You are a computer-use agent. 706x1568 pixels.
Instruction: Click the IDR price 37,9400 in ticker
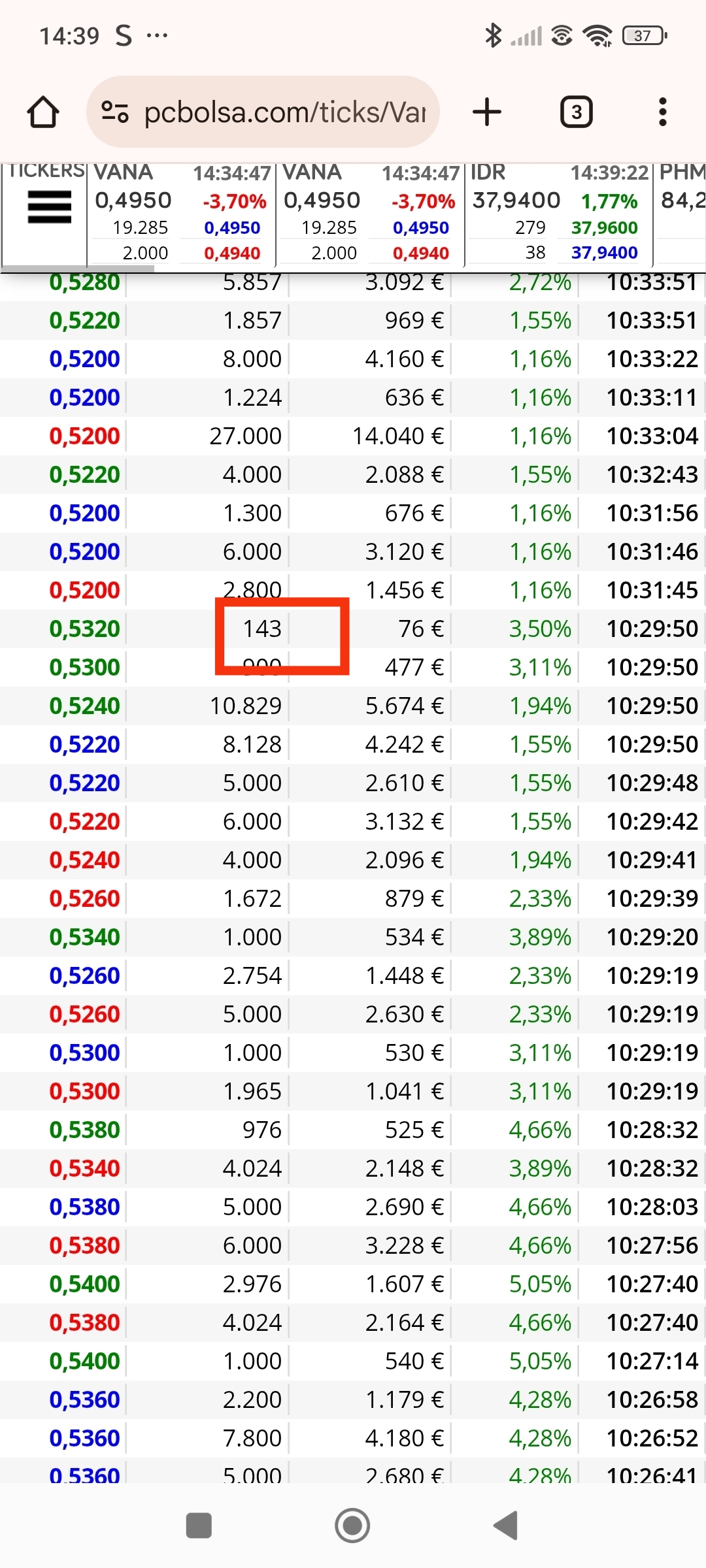(516, 200)
